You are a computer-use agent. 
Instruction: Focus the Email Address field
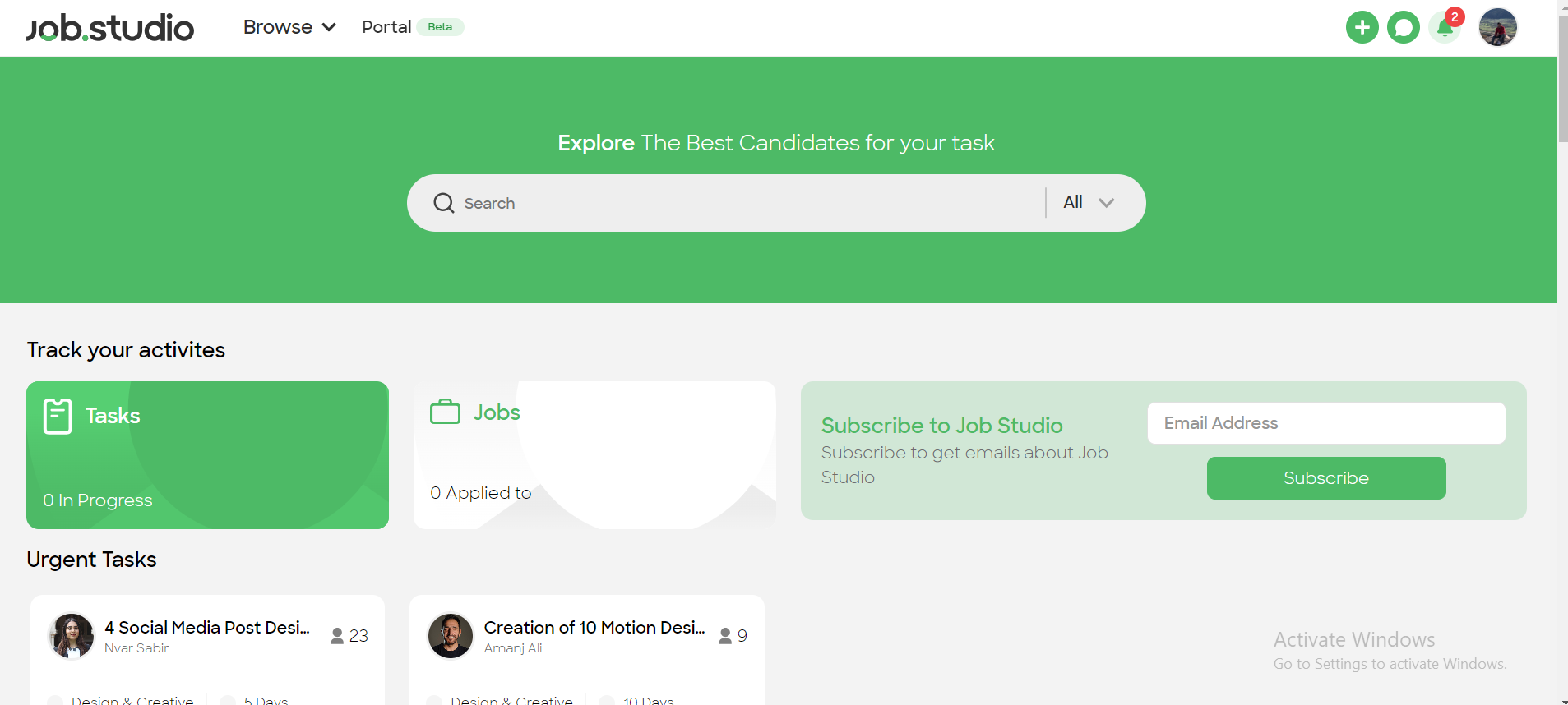click(1325, 423)
